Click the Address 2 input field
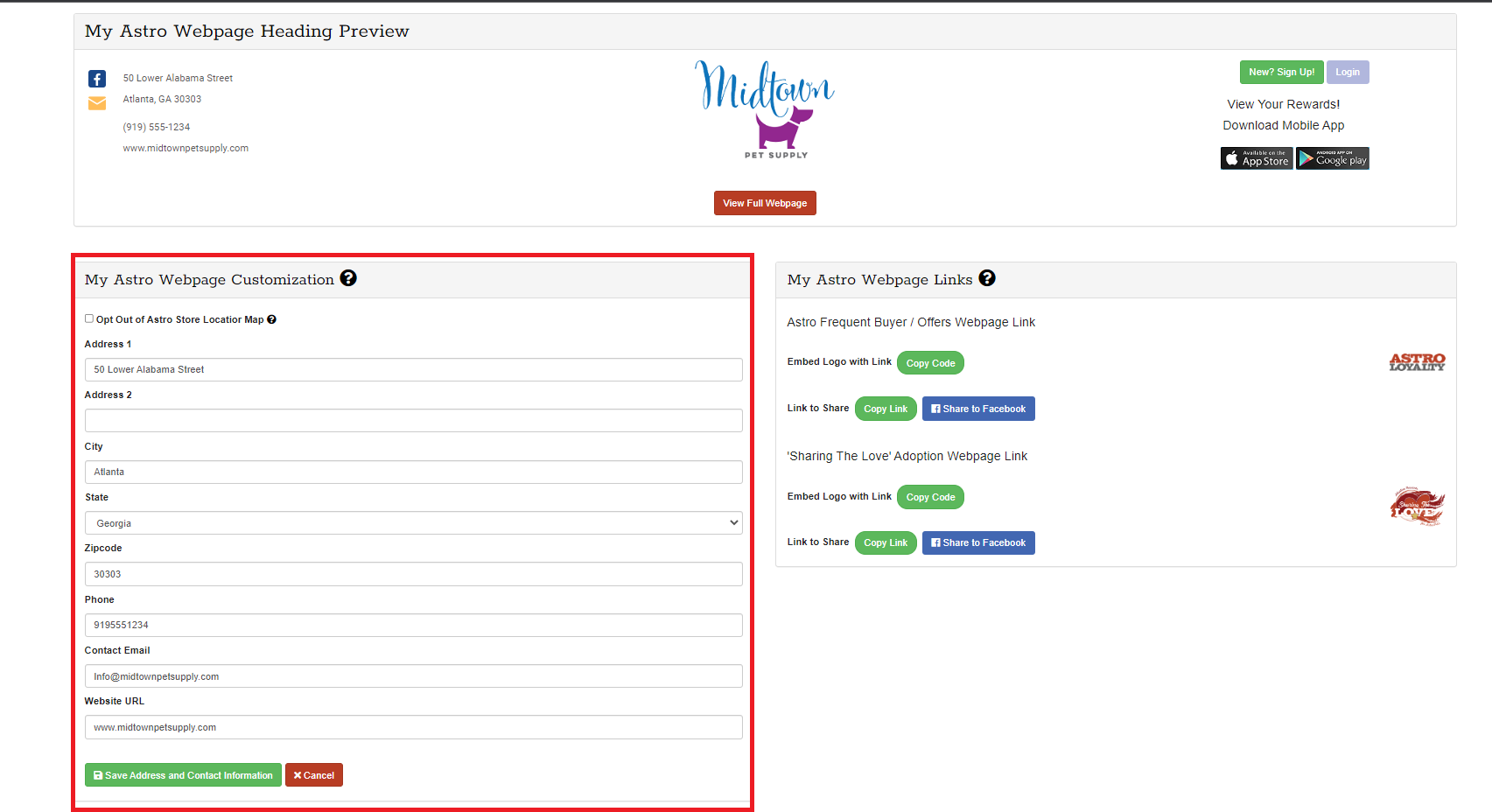This screenshot has width=1492, height=812. click(x=413, y=421)
